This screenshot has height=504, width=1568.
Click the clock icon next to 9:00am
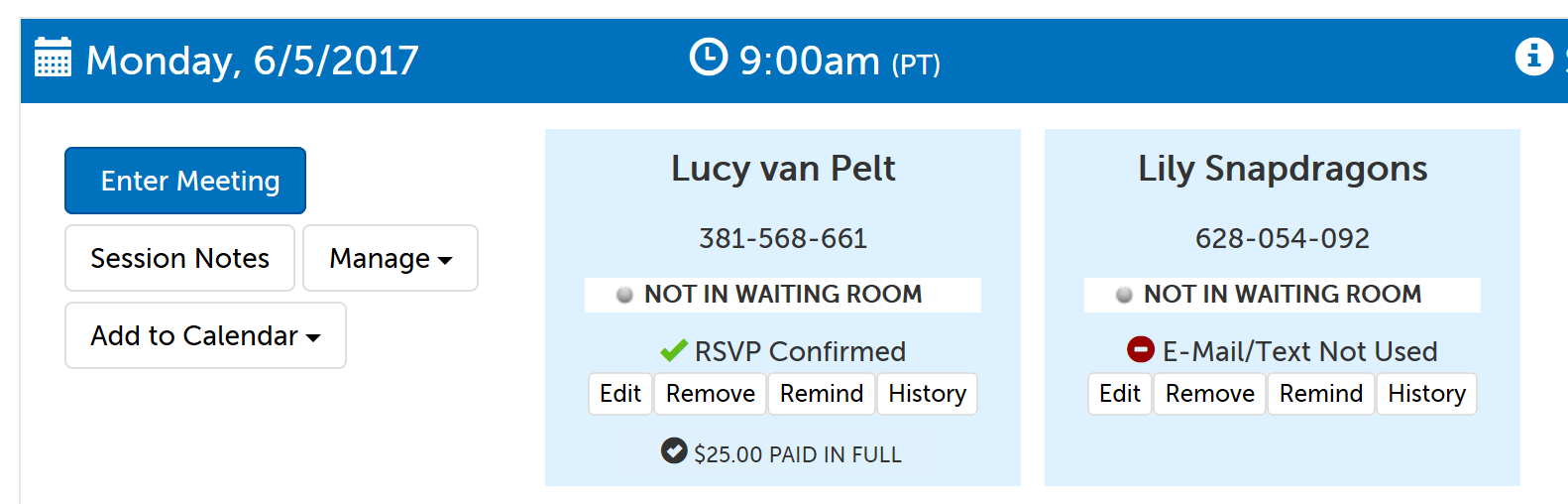(708, 57)
